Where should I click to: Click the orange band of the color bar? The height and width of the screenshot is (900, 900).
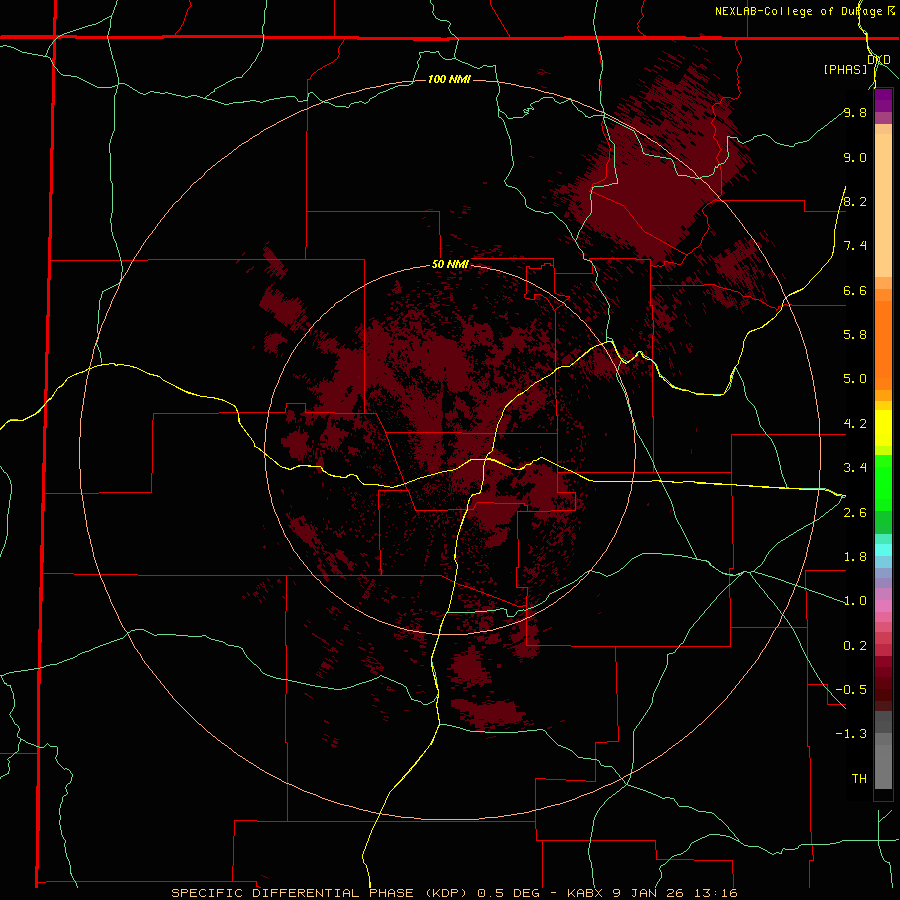coord(883,345)
